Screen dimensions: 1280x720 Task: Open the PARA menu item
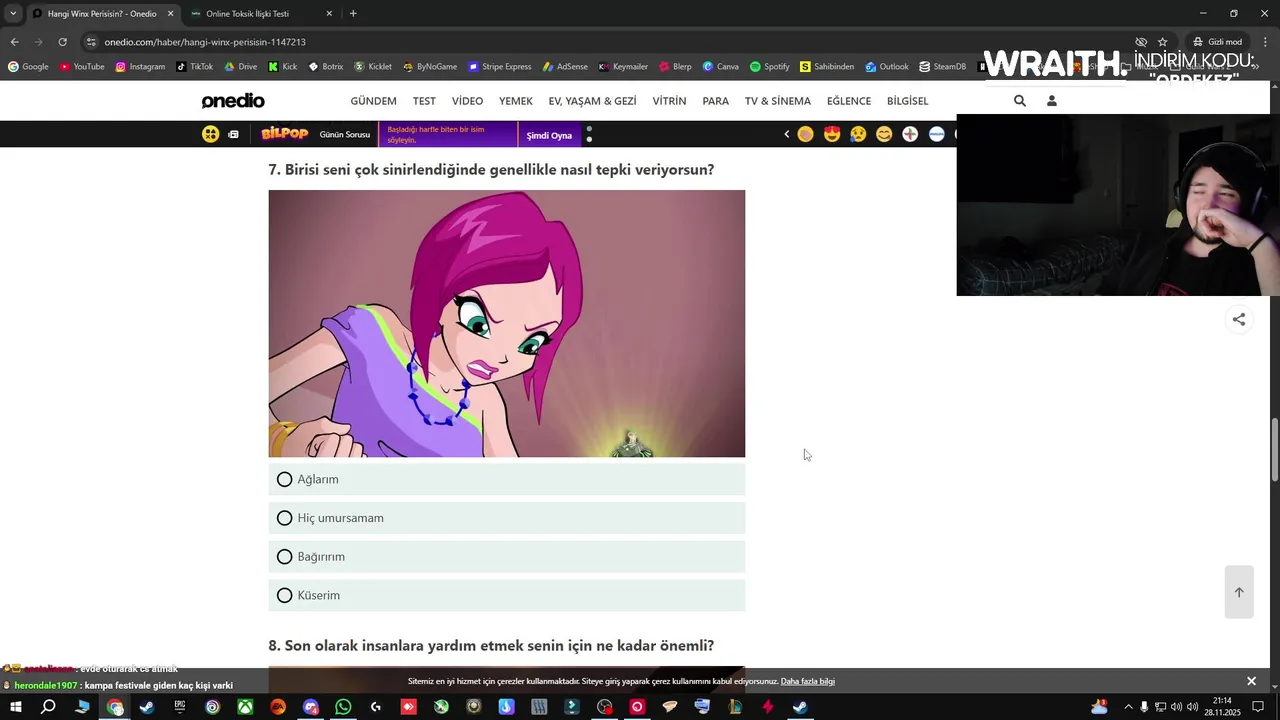[715, 101]
